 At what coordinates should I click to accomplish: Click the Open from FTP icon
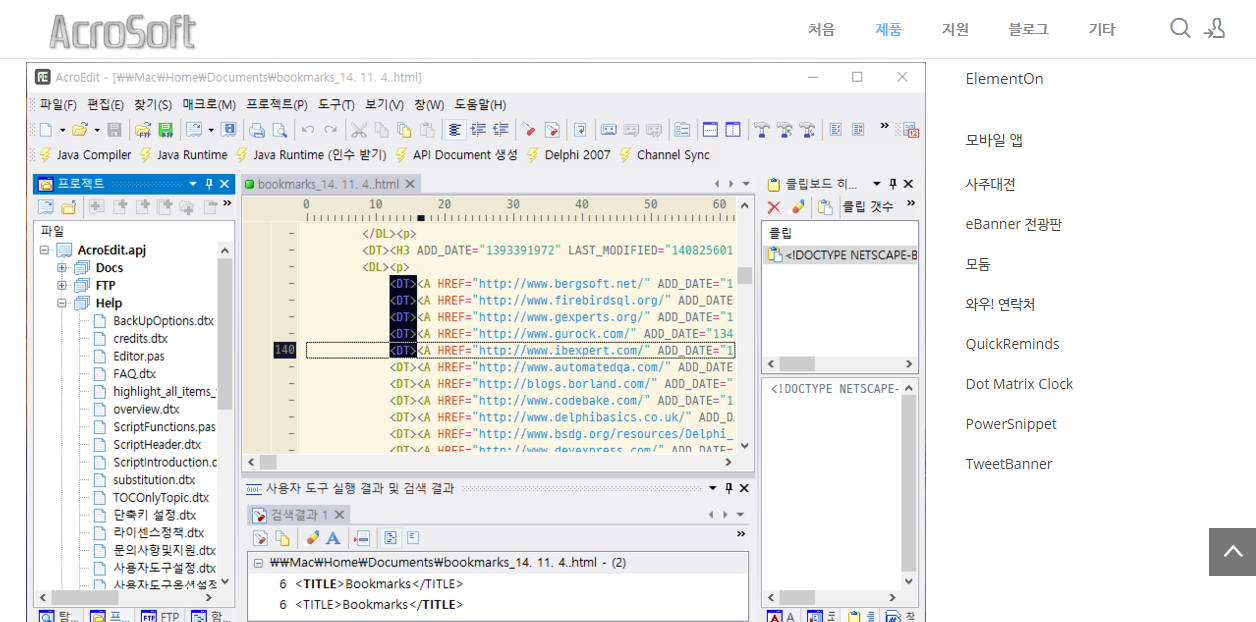(143, 130)
